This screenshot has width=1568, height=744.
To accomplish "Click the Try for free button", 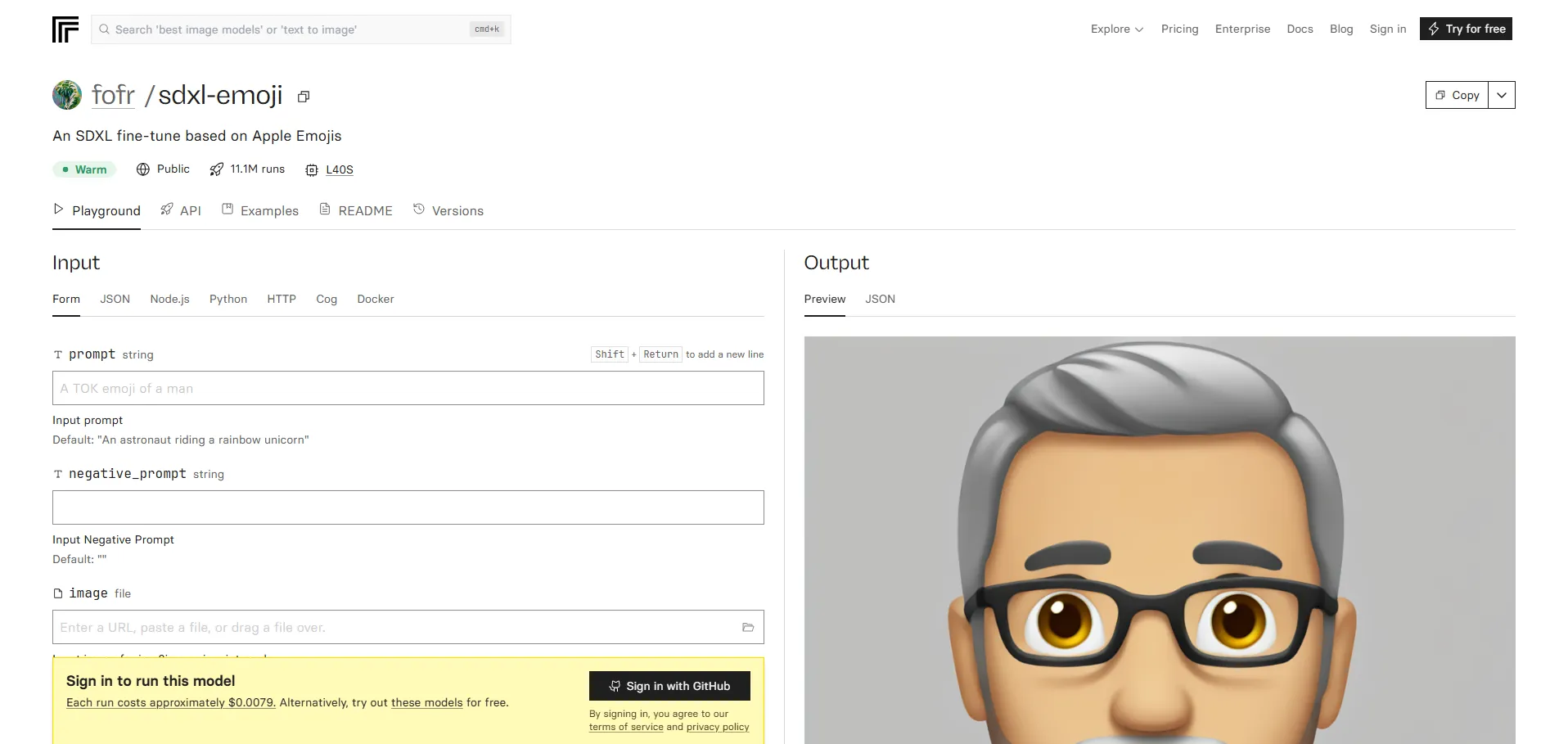I will pyautogui.click(x=1466, y=29).
